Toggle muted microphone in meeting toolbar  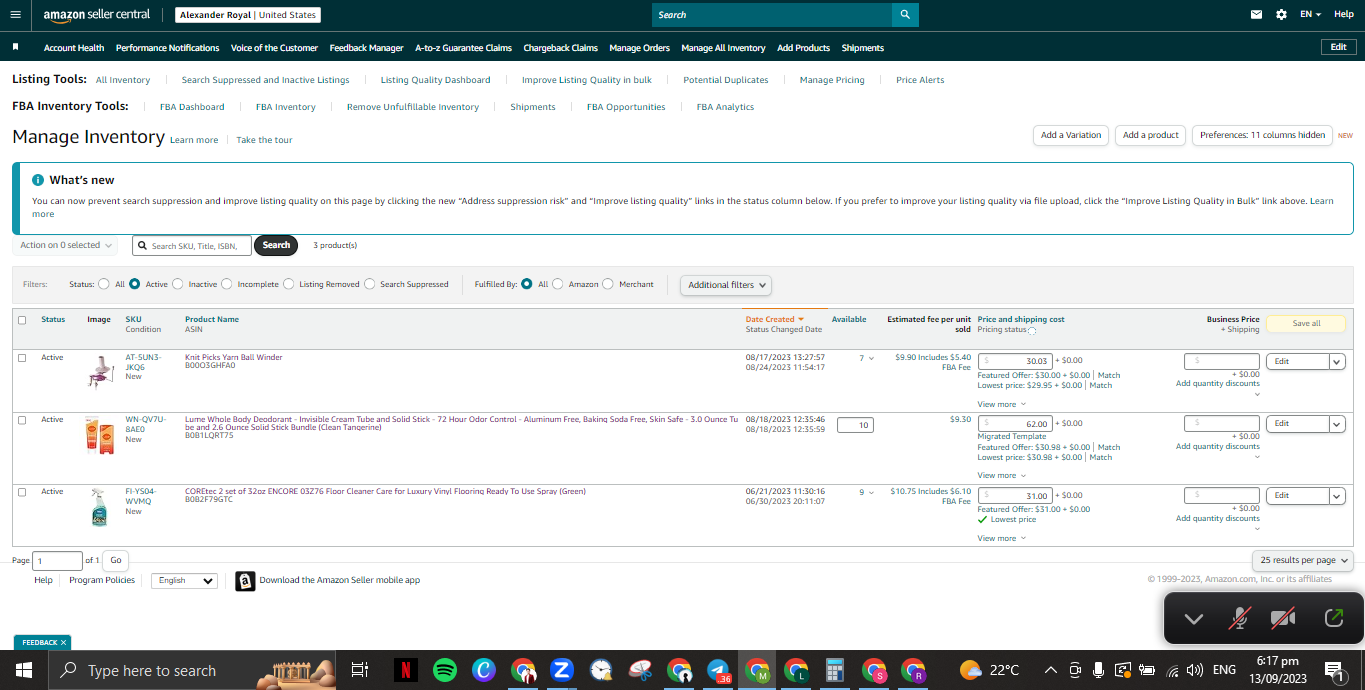click(x=1239, y=618)
